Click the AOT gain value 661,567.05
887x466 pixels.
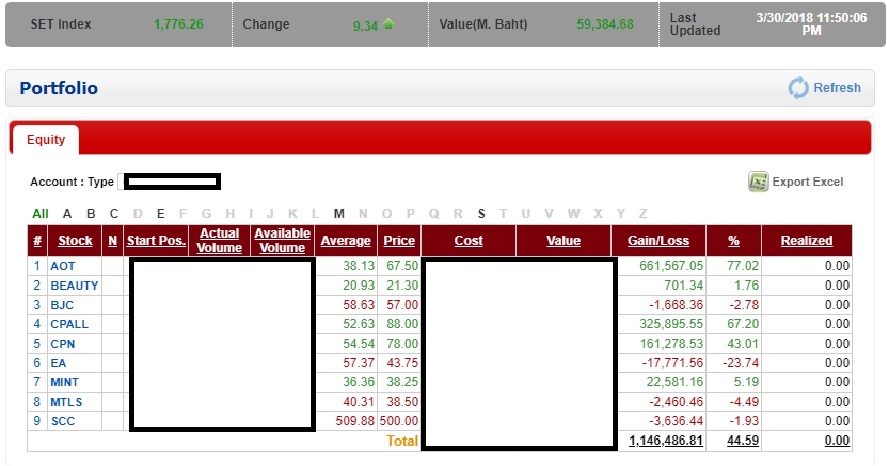(x=671, y=266)
